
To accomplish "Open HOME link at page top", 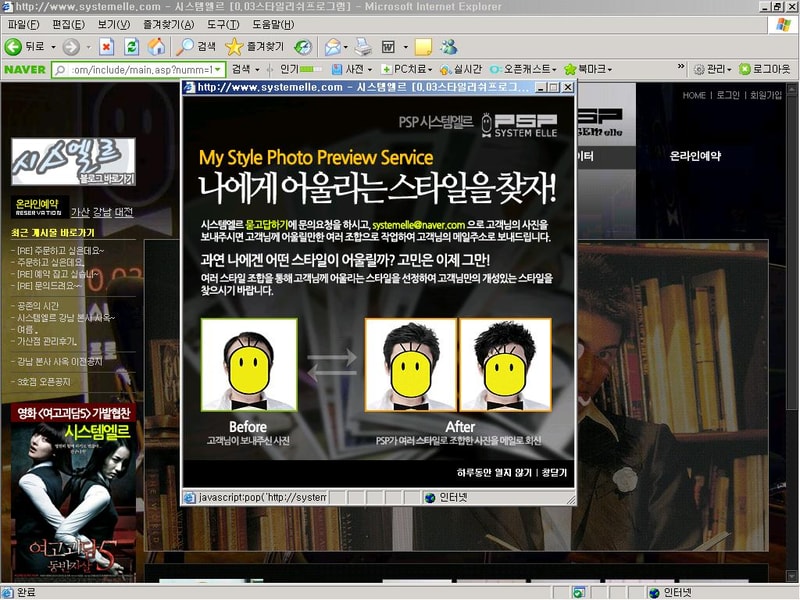I will click(x=694, y=95).
